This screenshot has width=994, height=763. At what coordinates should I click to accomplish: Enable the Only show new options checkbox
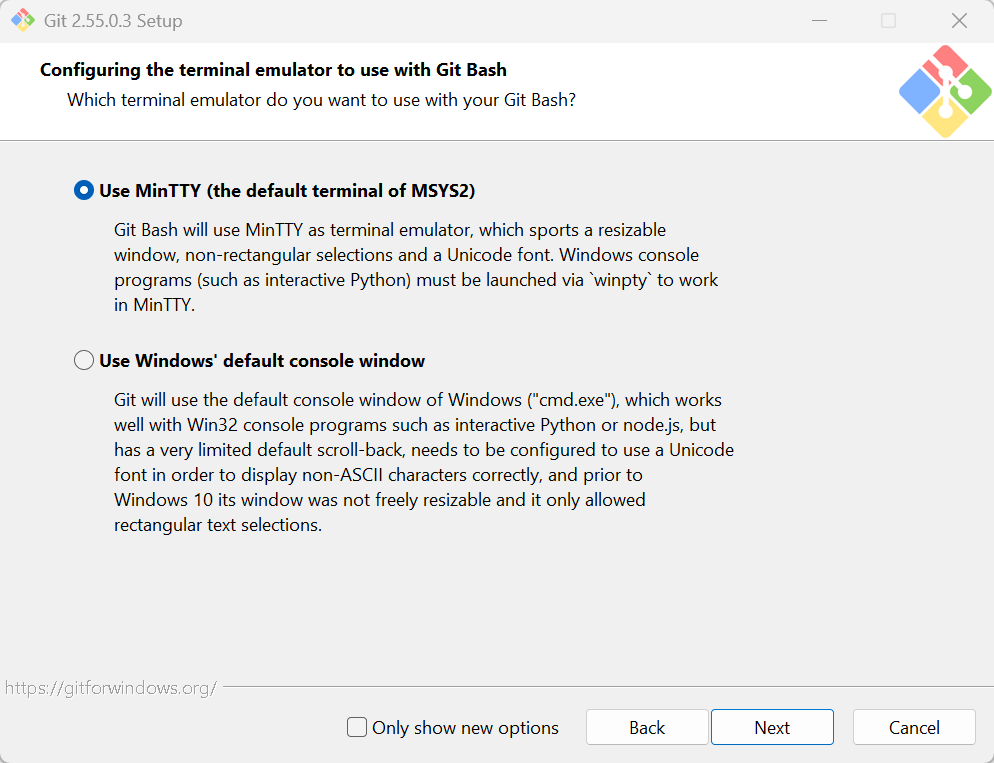(357, 727)
